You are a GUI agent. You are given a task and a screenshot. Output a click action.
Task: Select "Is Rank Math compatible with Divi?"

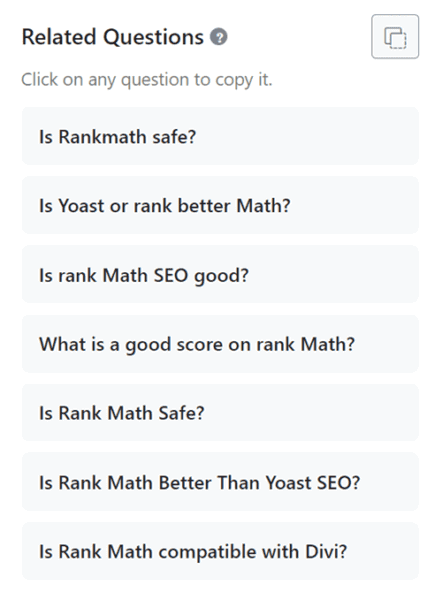(220, 551)
